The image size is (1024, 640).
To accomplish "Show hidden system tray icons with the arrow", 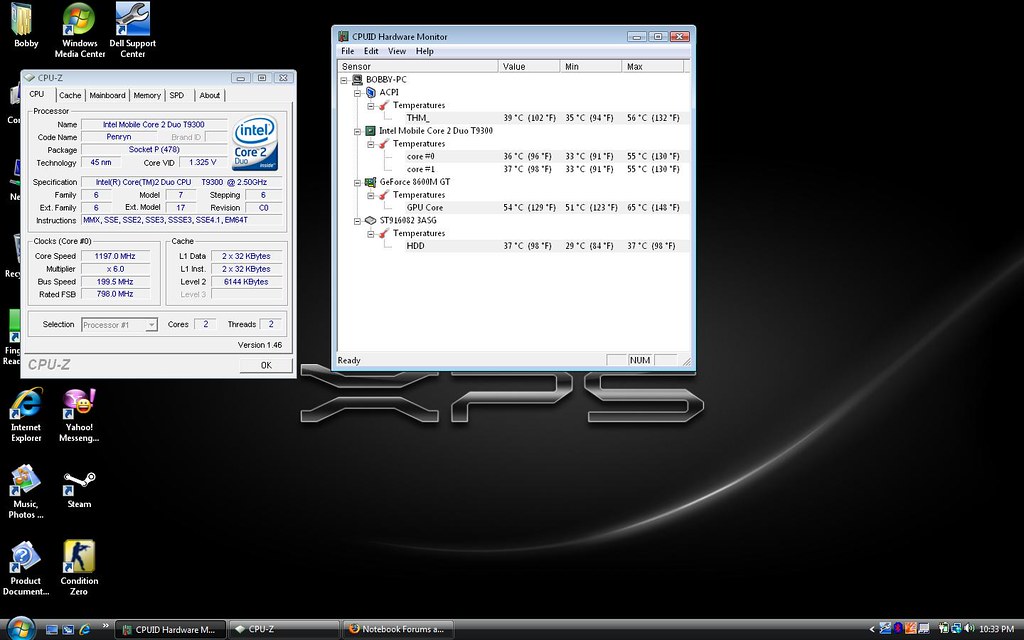I will 872,630.
